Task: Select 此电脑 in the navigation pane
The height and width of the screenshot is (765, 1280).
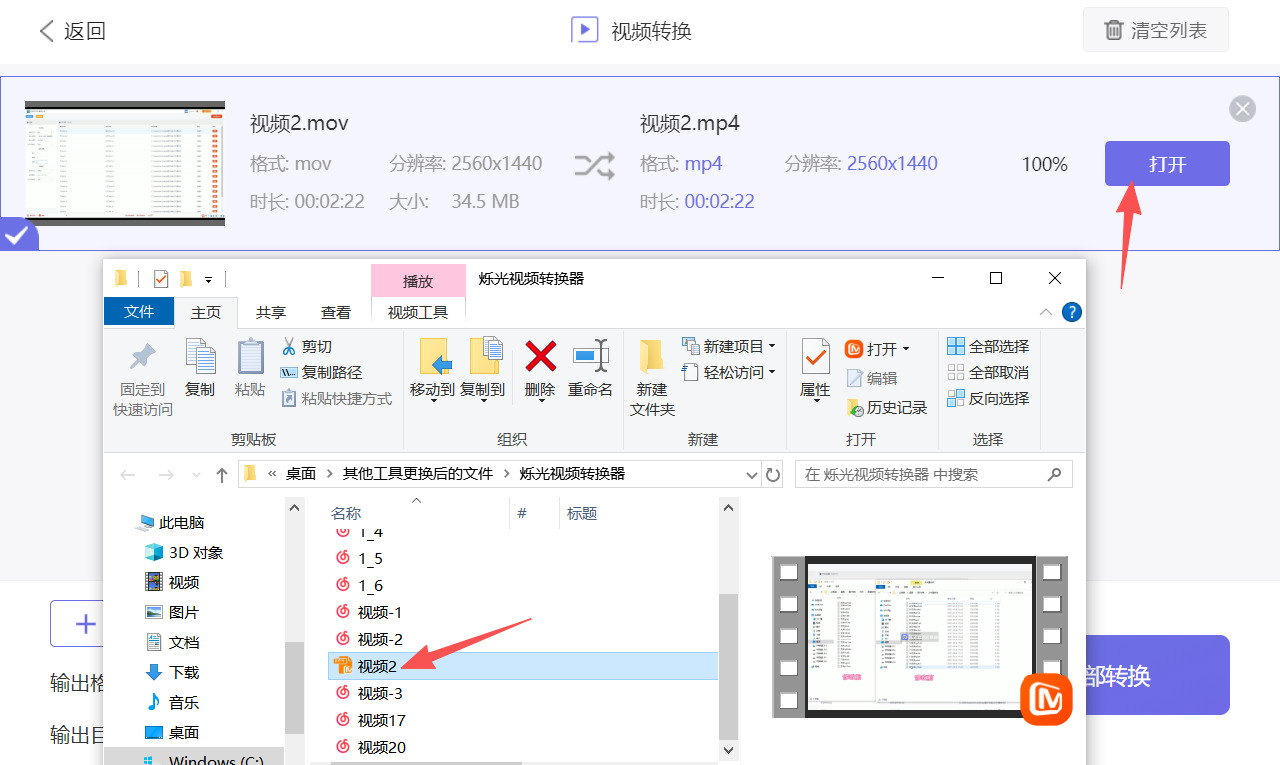Action: pos(170,522)
